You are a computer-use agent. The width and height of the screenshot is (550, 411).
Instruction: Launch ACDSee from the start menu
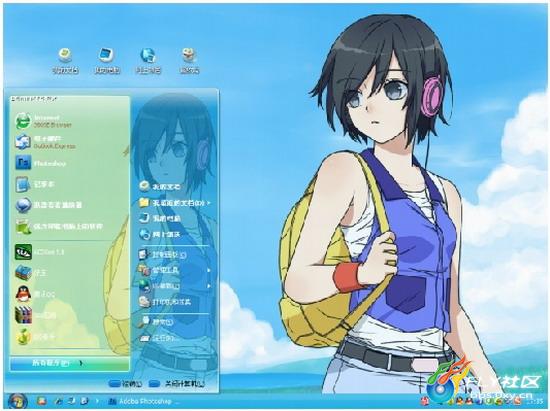click(39, 252)
